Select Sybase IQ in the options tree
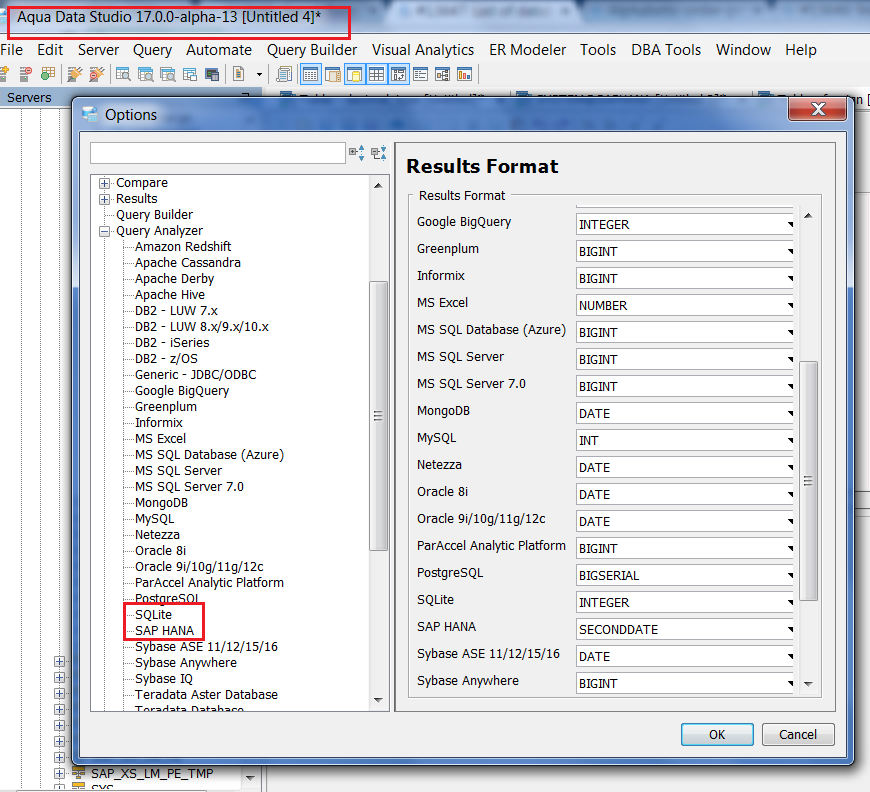The height and width of the screenshot is (792, 870). tap(164, 679)
